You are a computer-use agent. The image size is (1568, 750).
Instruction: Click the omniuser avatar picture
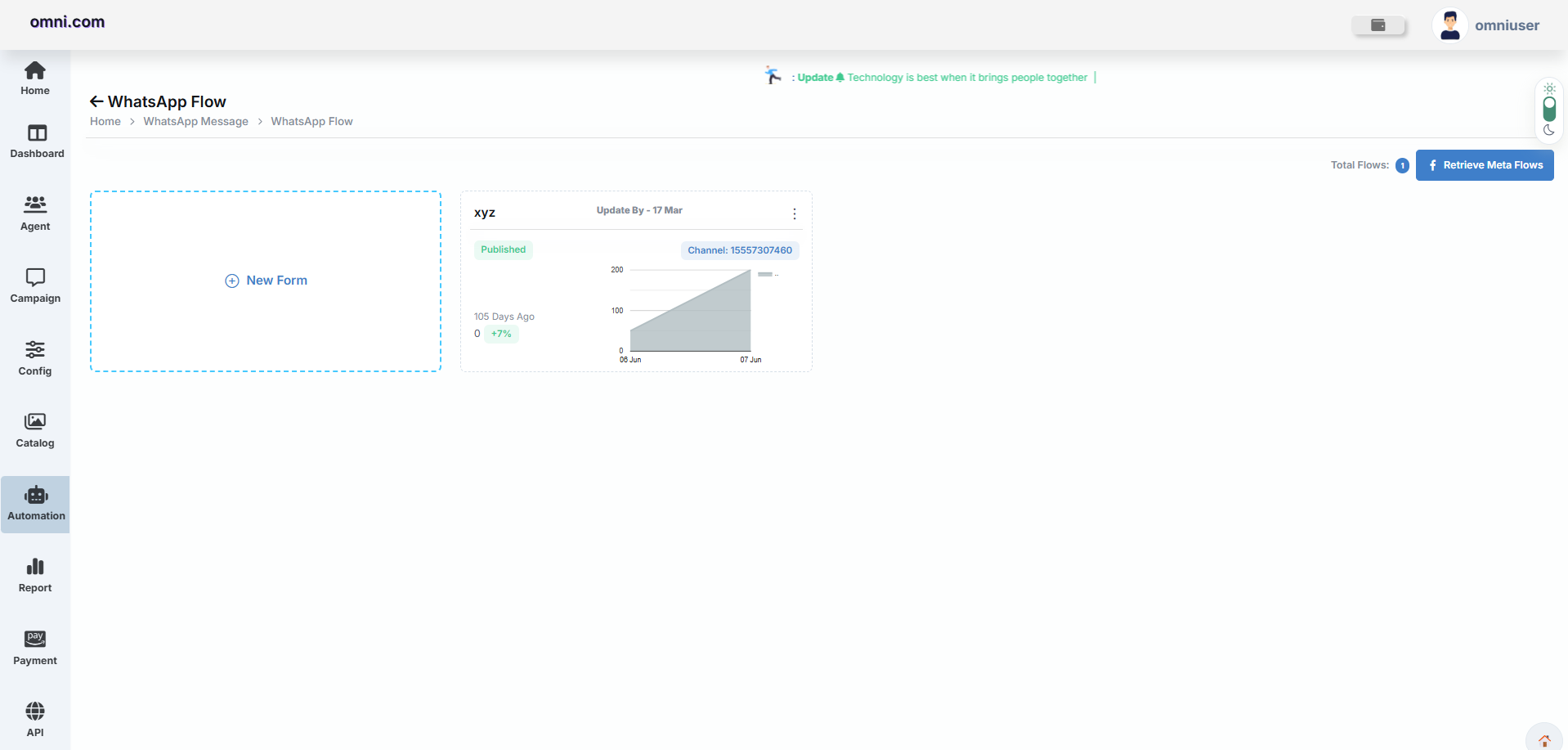[x=1450, y=25]
